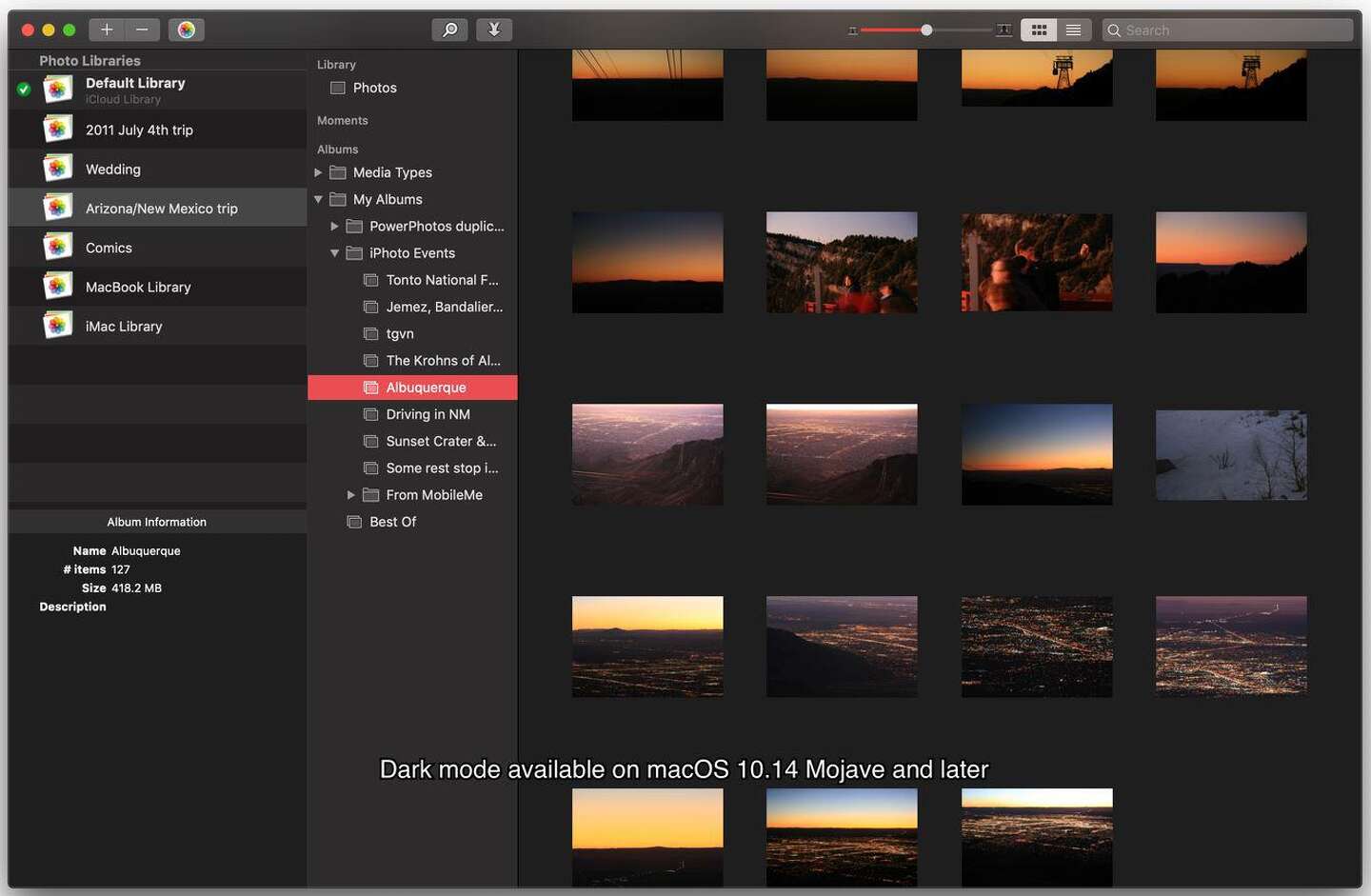The image size is (1371, 896).
Task: Select the Wedding library icon in sidebar
Action: [x=57, y=168]
